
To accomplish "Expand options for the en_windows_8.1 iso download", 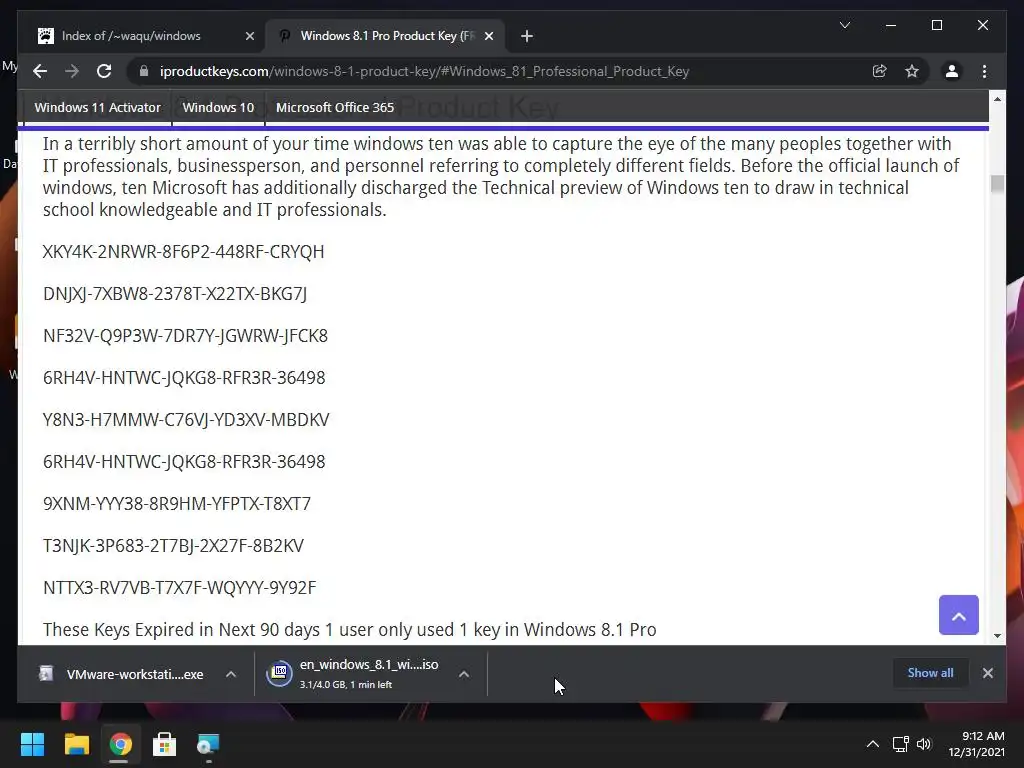I will tap(464, 674).
